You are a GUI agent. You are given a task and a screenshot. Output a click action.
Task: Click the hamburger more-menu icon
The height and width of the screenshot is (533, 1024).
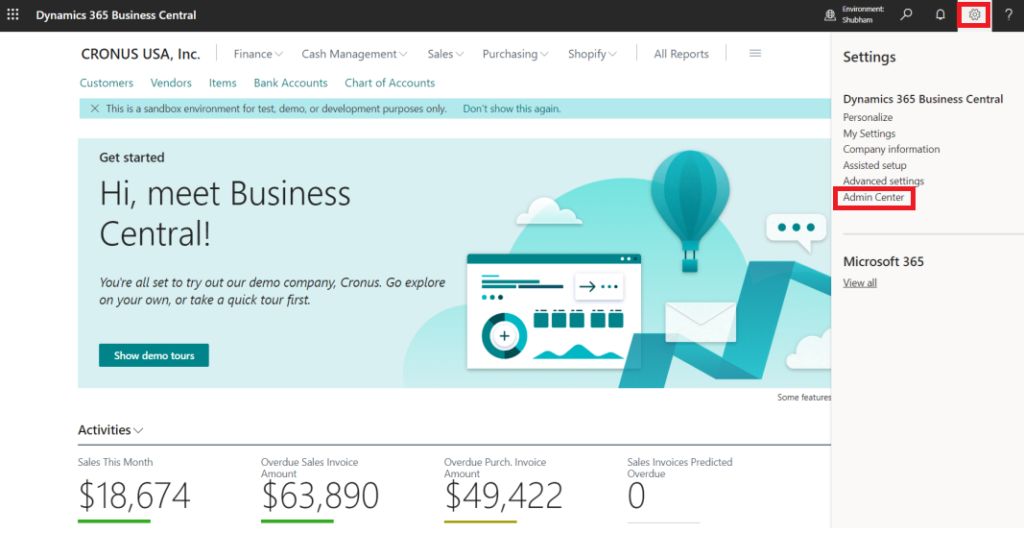[x=755, y=54]
